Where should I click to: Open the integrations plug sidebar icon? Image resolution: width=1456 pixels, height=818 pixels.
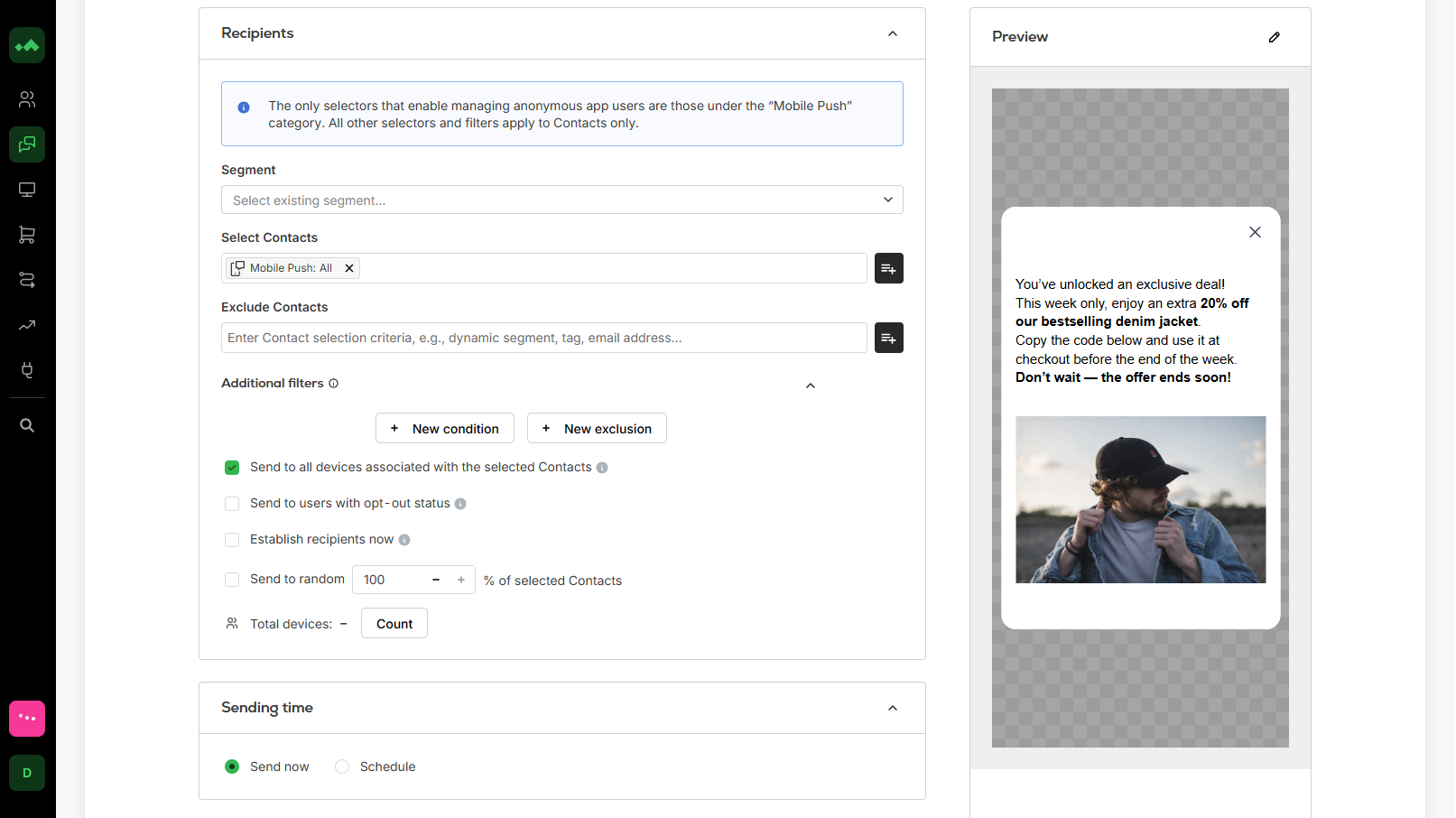27,370
